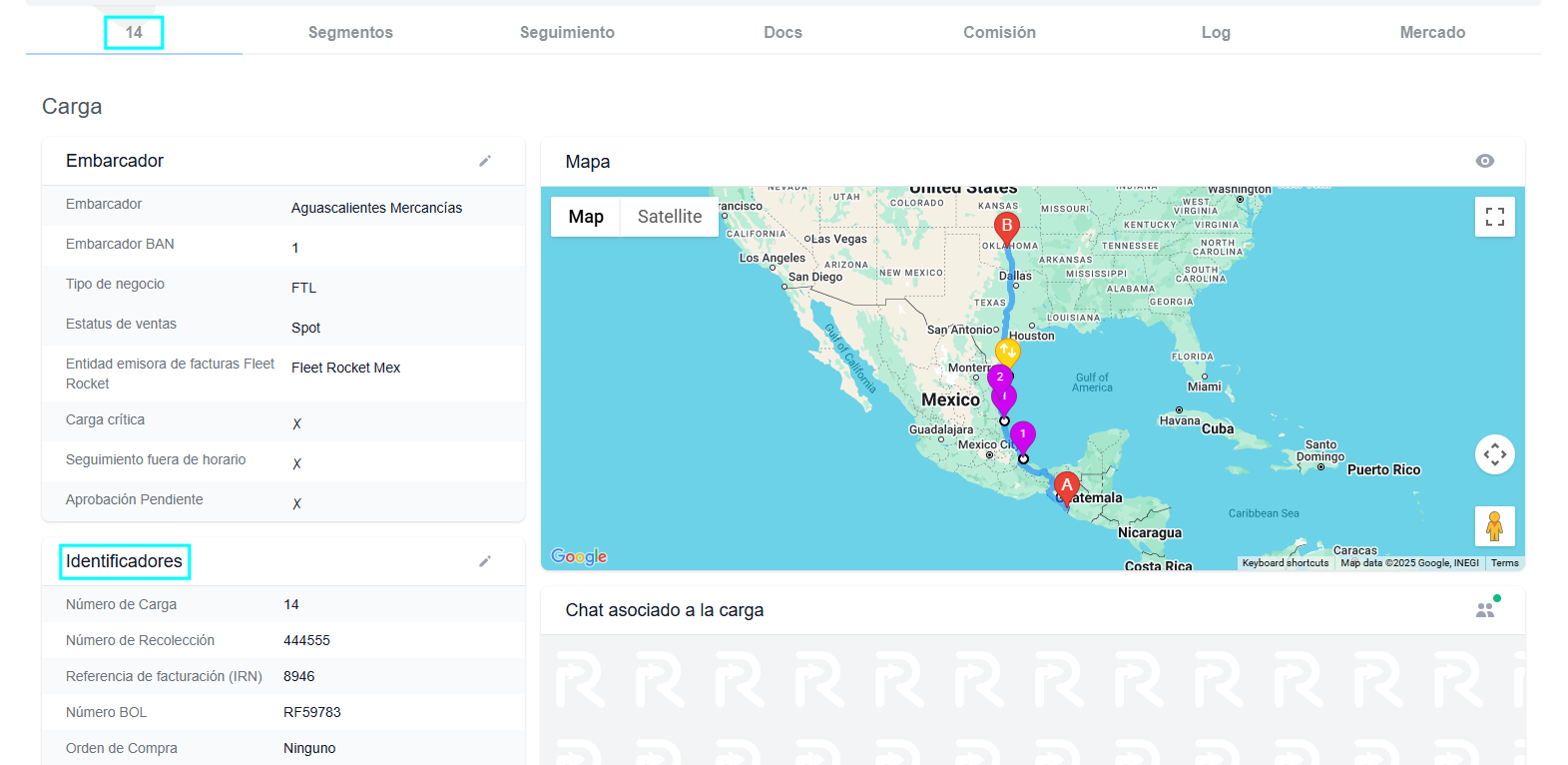This screenshot has height=765, width=1568.
Task: Switch to load 14 tab
Action: [134, 32]
